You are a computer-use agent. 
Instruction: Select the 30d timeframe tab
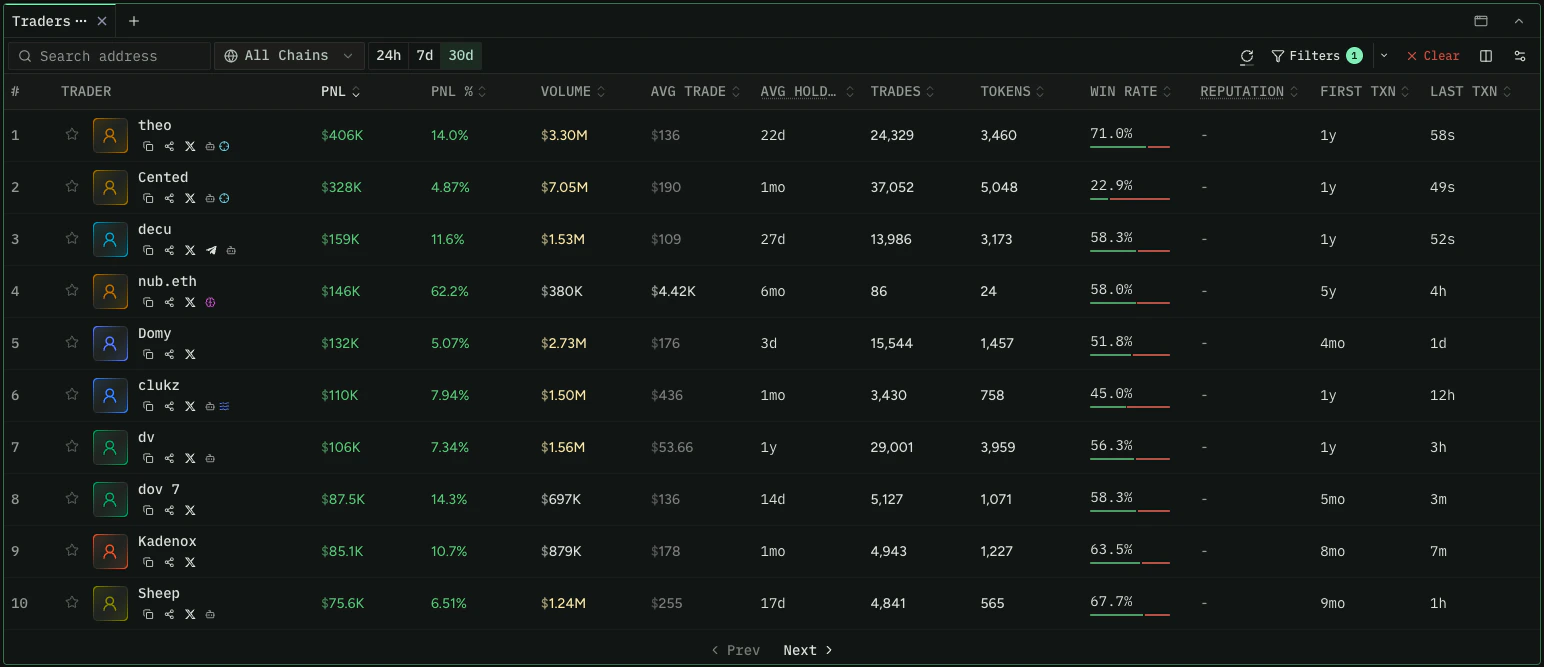tap(461, 56)
